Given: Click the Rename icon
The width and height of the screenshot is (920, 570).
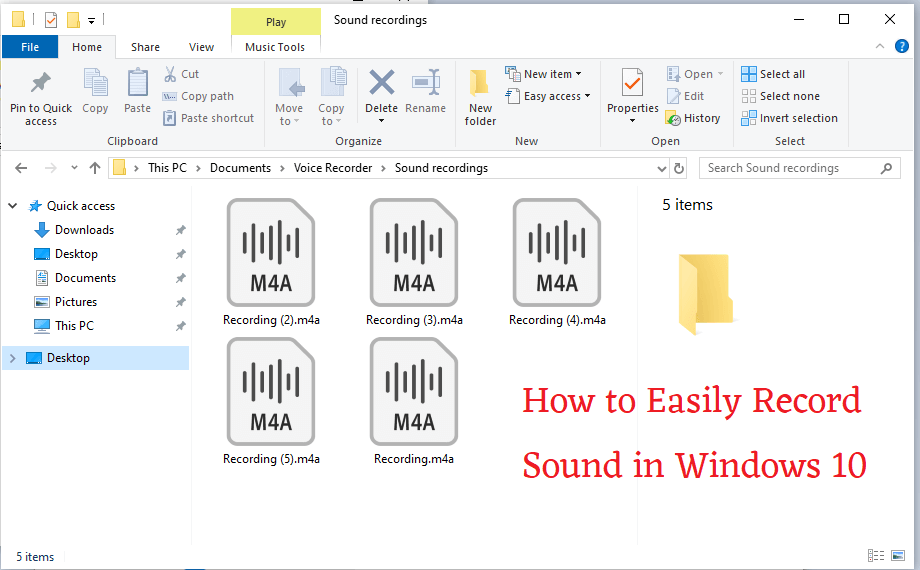Looking at the screenshot, I should click(425, 83).
